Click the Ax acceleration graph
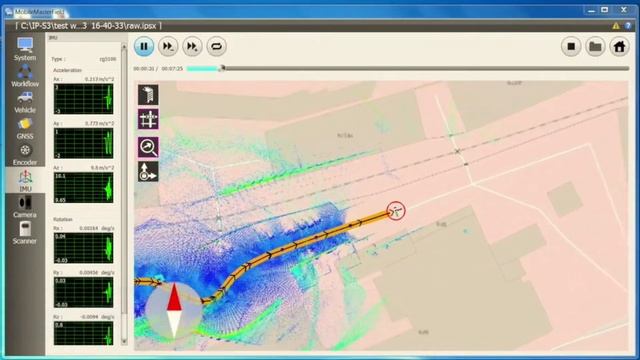The image size is (640, 360). tap(83, 99)
